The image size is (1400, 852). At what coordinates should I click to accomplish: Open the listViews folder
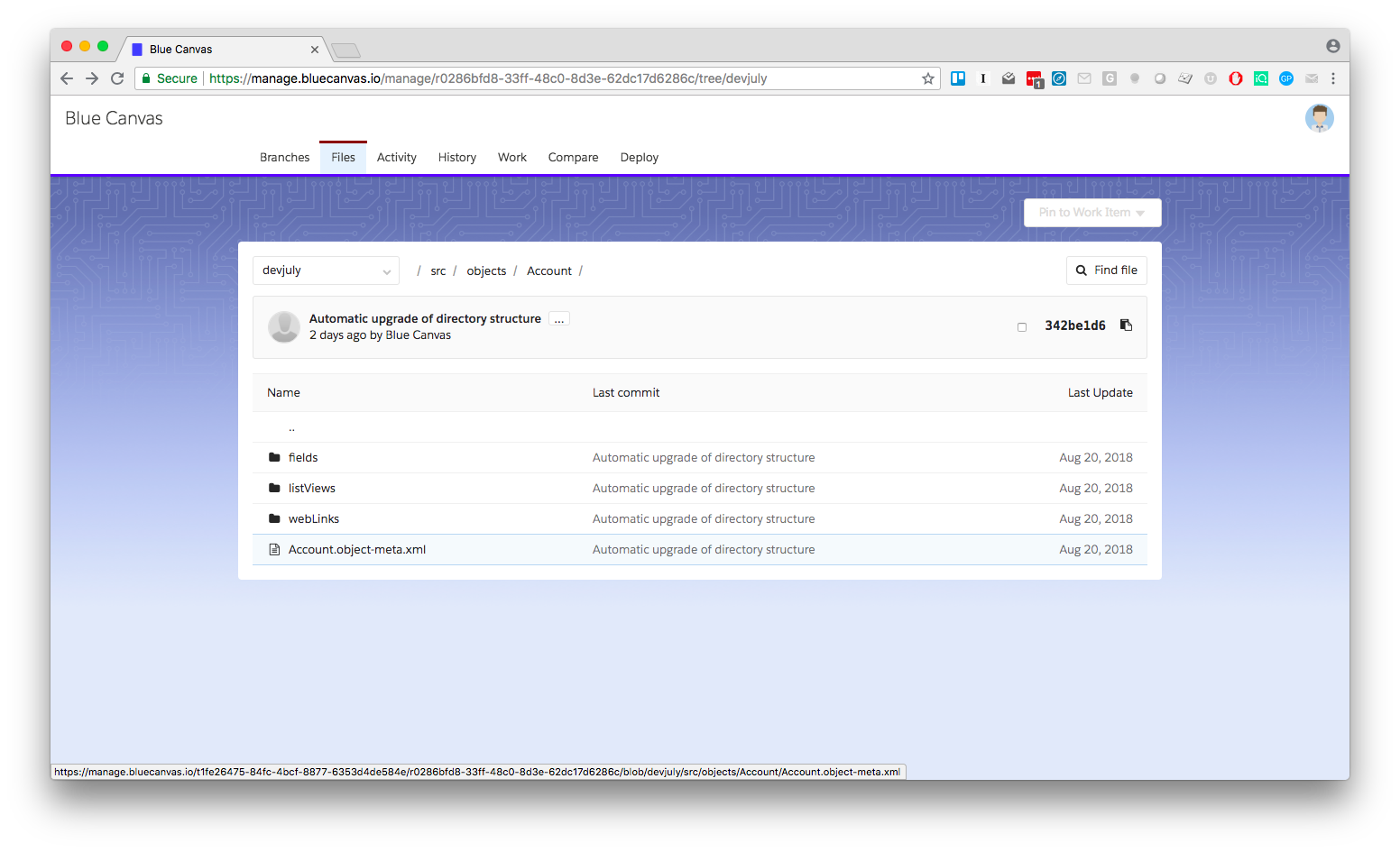pyautogui.click(x=312, y=489)
